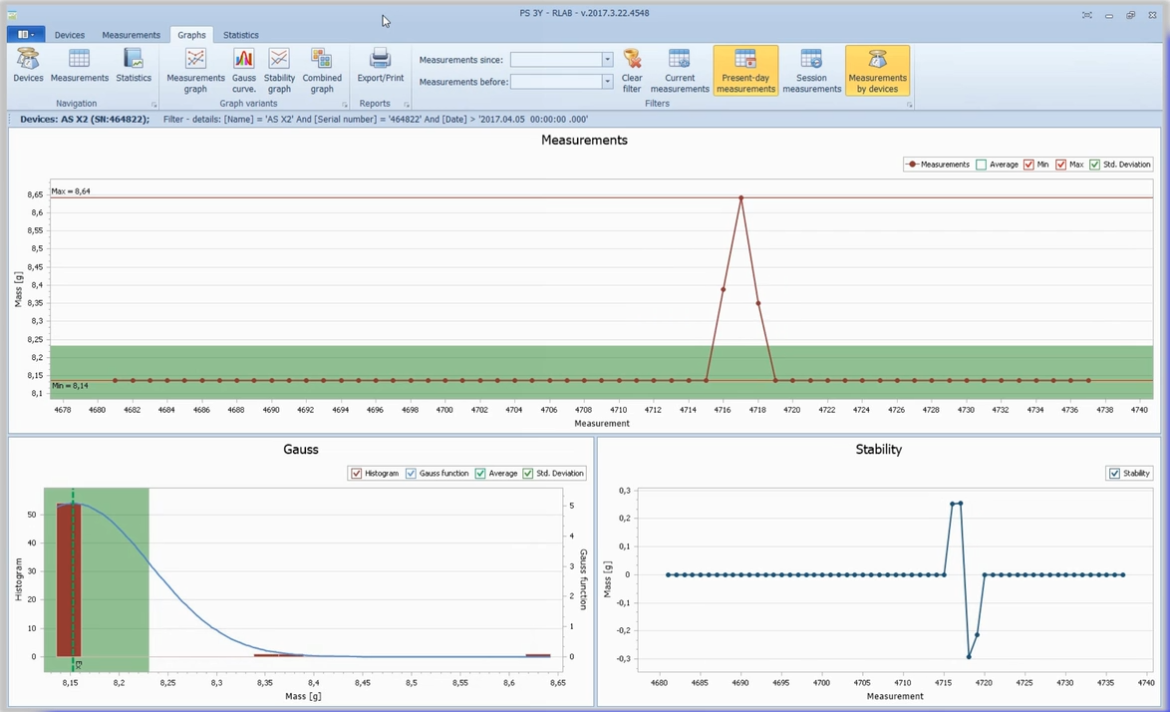Image resolution: width=1170 pixels, height=712 pixels.
Task: Open the Measurements since date dropdown
Action: [x=607, y=60]
